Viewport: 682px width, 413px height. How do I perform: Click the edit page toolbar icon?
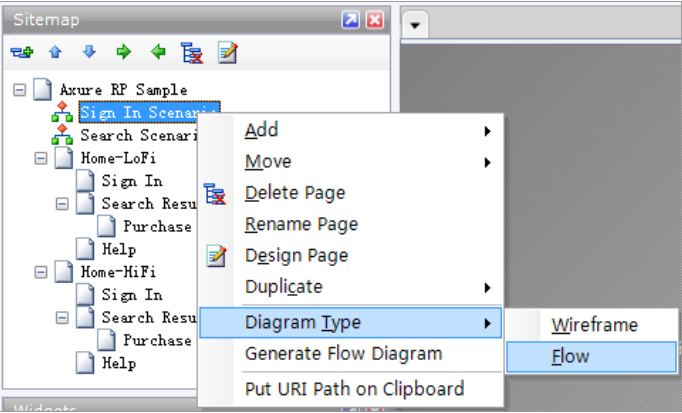227,53
